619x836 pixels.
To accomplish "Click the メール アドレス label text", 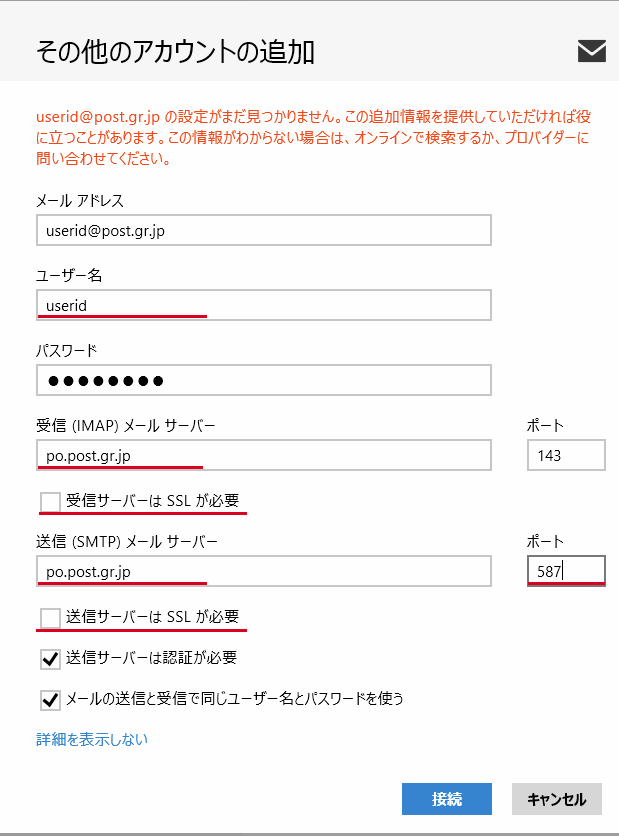I will tap(80, 201).
